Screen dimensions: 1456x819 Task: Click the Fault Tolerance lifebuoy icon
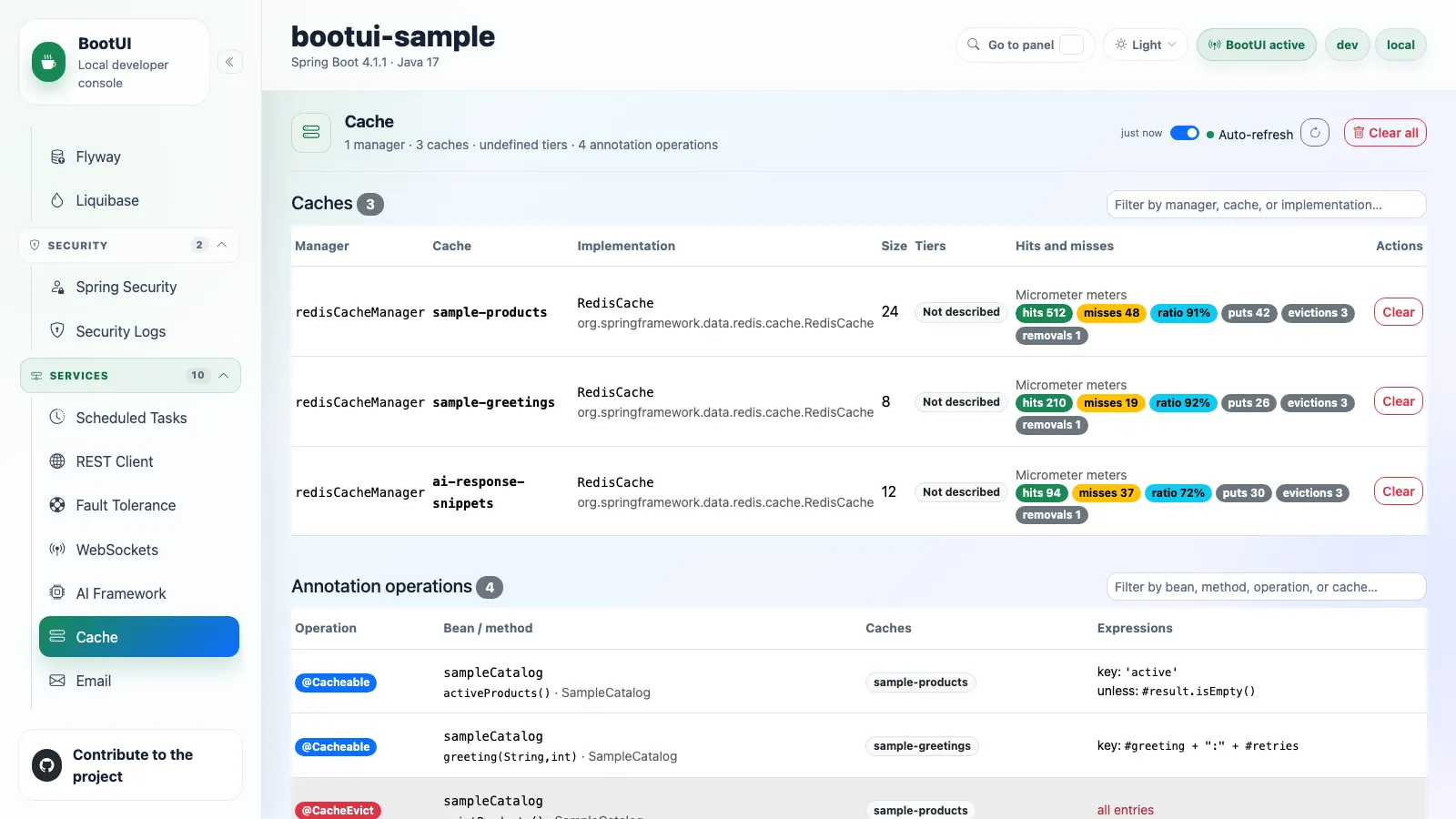click(57, 505)
